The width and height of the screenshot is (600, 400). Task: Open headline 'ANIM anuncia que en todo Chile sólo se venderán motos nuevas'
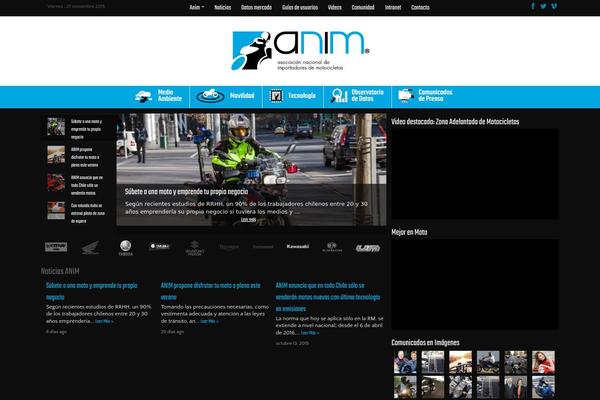(x=328, y=297)
